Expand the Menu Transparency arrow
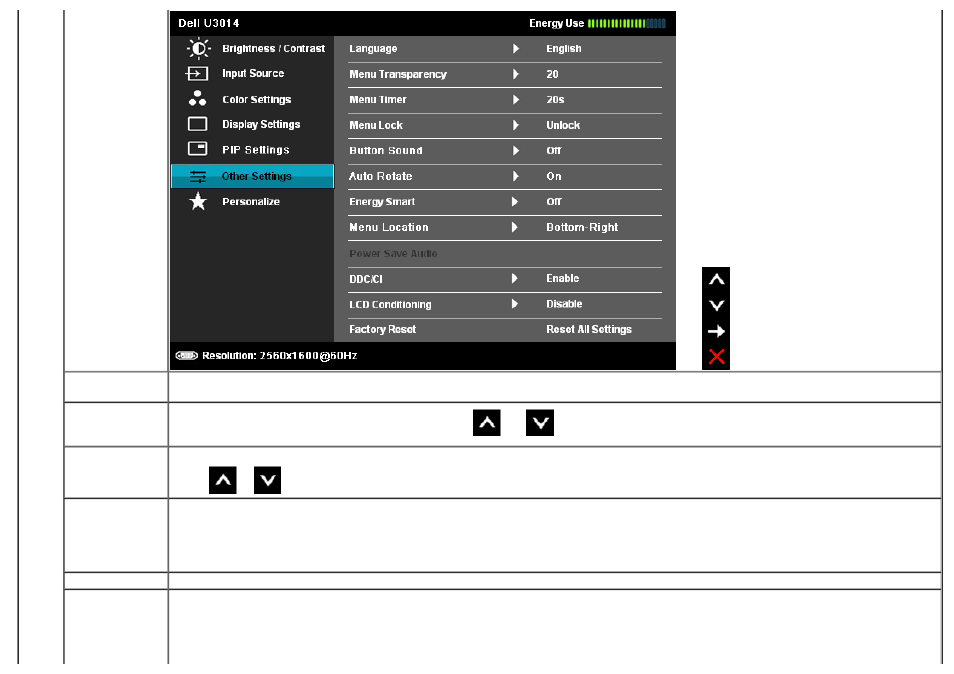The width and height of the screenshot is (954, 674). [x=515, y=74]
